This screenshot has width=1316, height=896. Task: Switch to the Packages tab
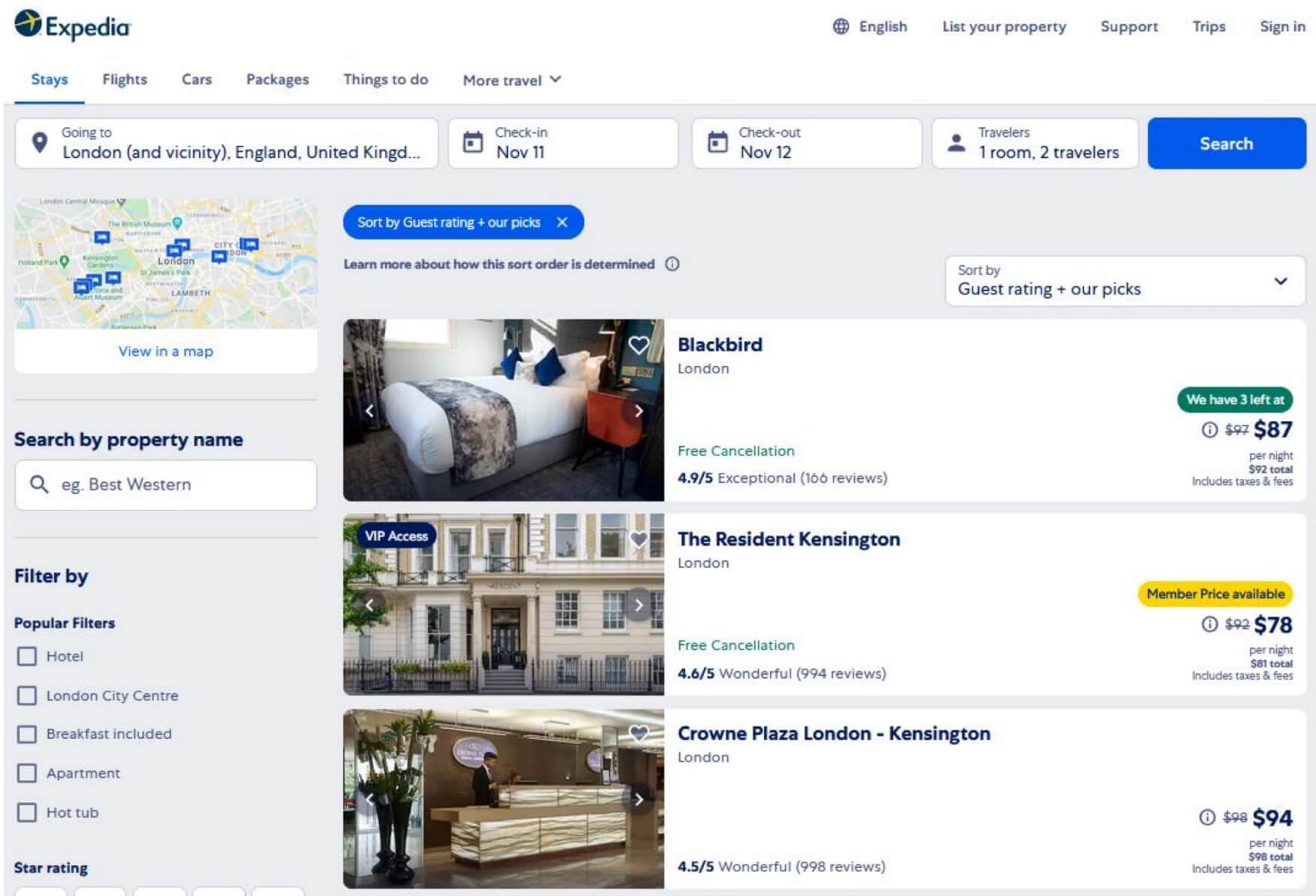click(277, 80)
